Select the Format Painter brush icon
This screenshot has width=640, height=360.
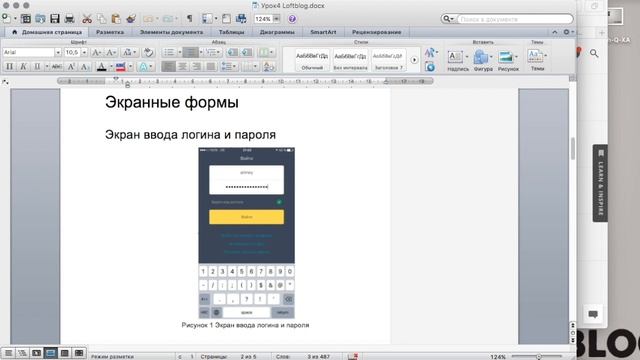[131, 19]
